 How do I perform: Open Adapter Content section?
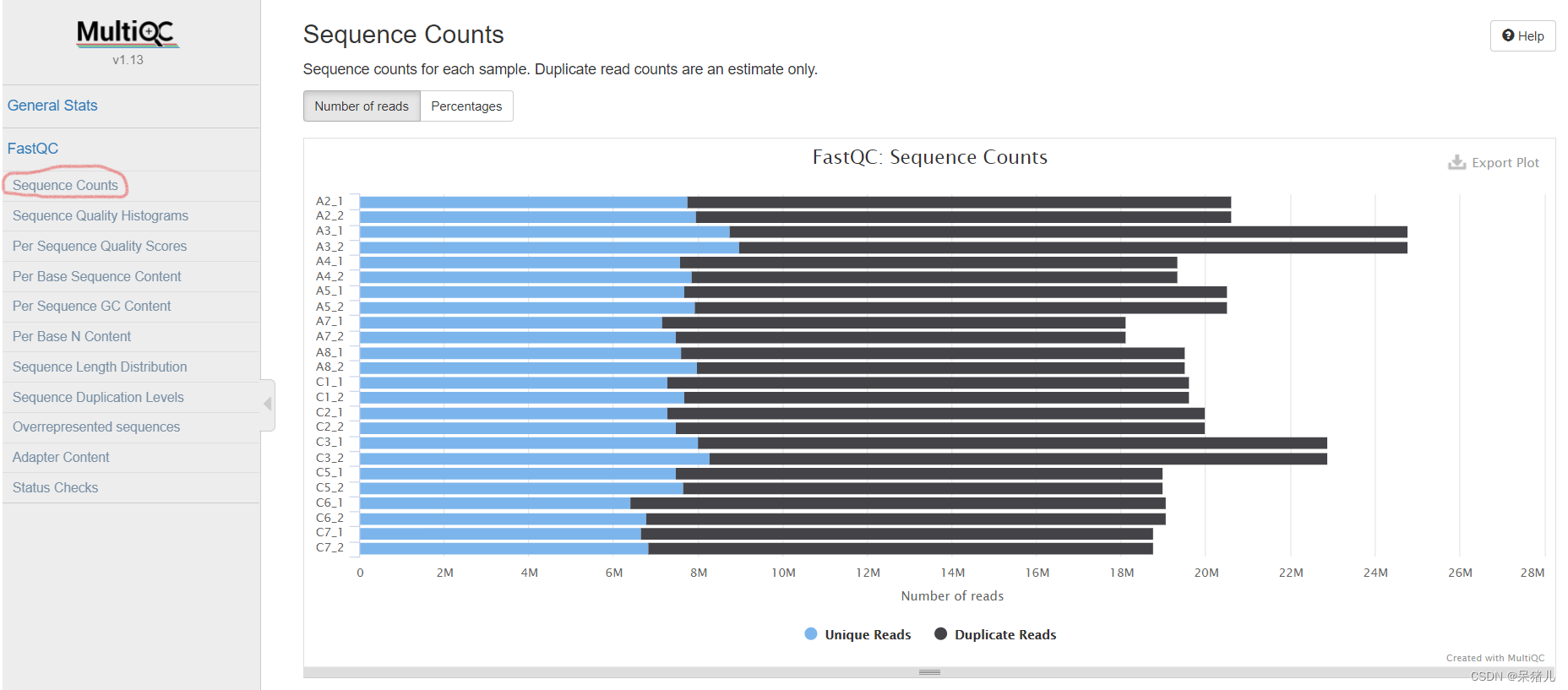pos(61,457)
